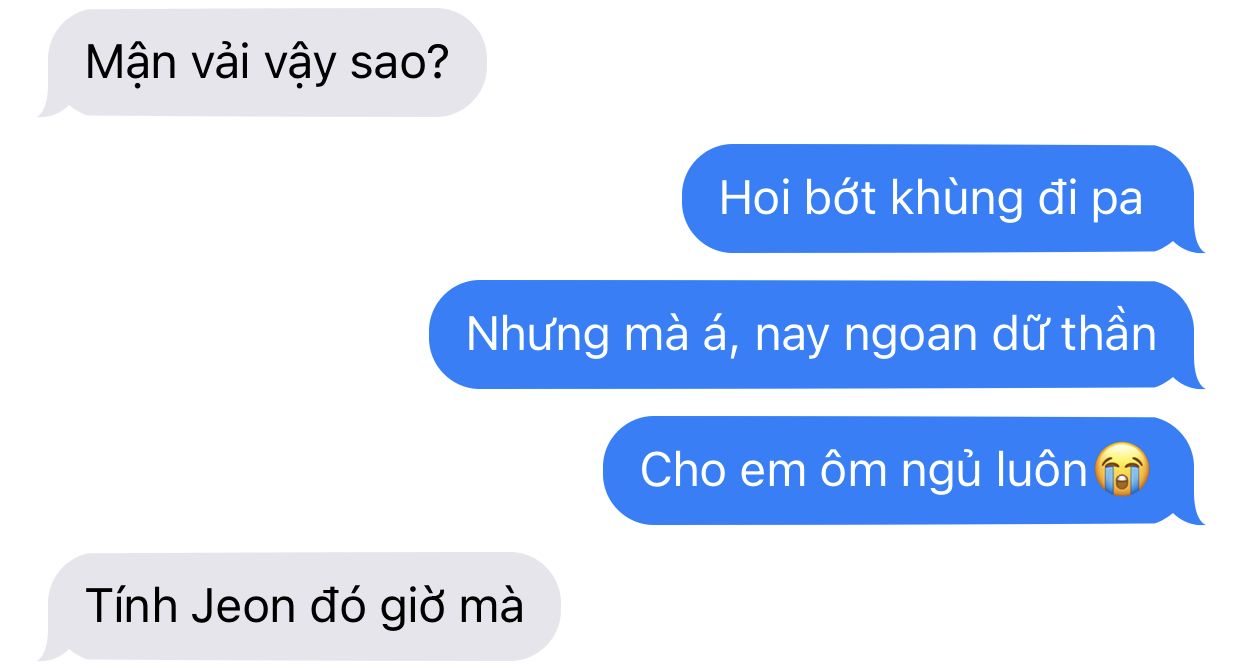1242x667 pixels.
Task: Tap the crying face emoji
Action: (x=1122, y=471)
